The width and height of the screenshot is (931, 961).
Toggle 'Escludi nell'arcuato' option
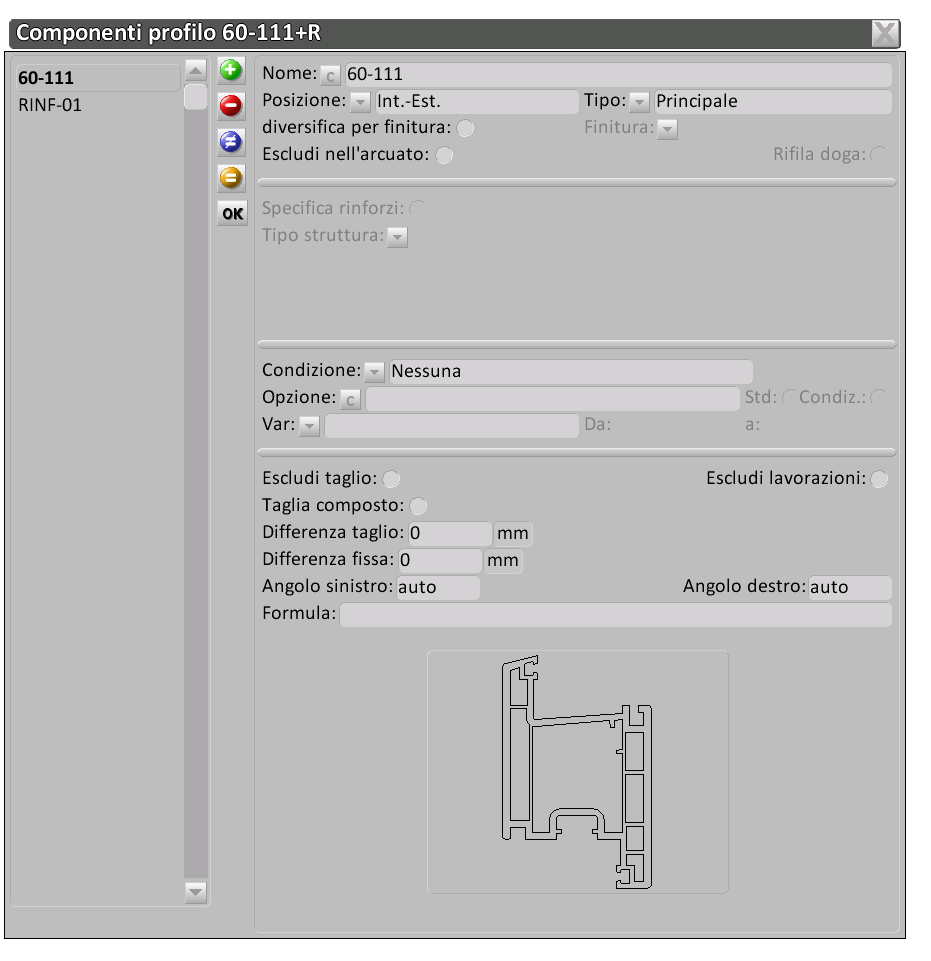pyautogui.click(x=445, y=155)
